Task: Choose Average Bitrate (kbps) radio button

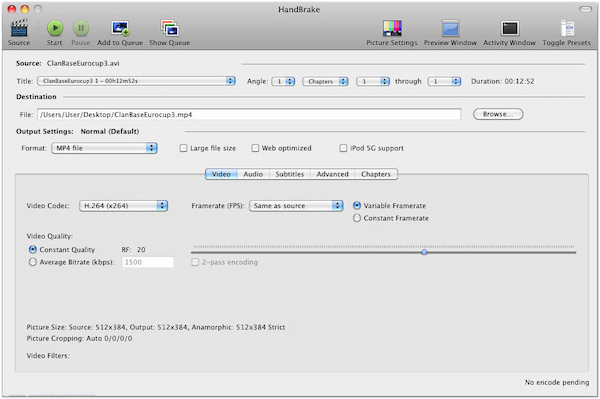Action: (x=33, y=262)
